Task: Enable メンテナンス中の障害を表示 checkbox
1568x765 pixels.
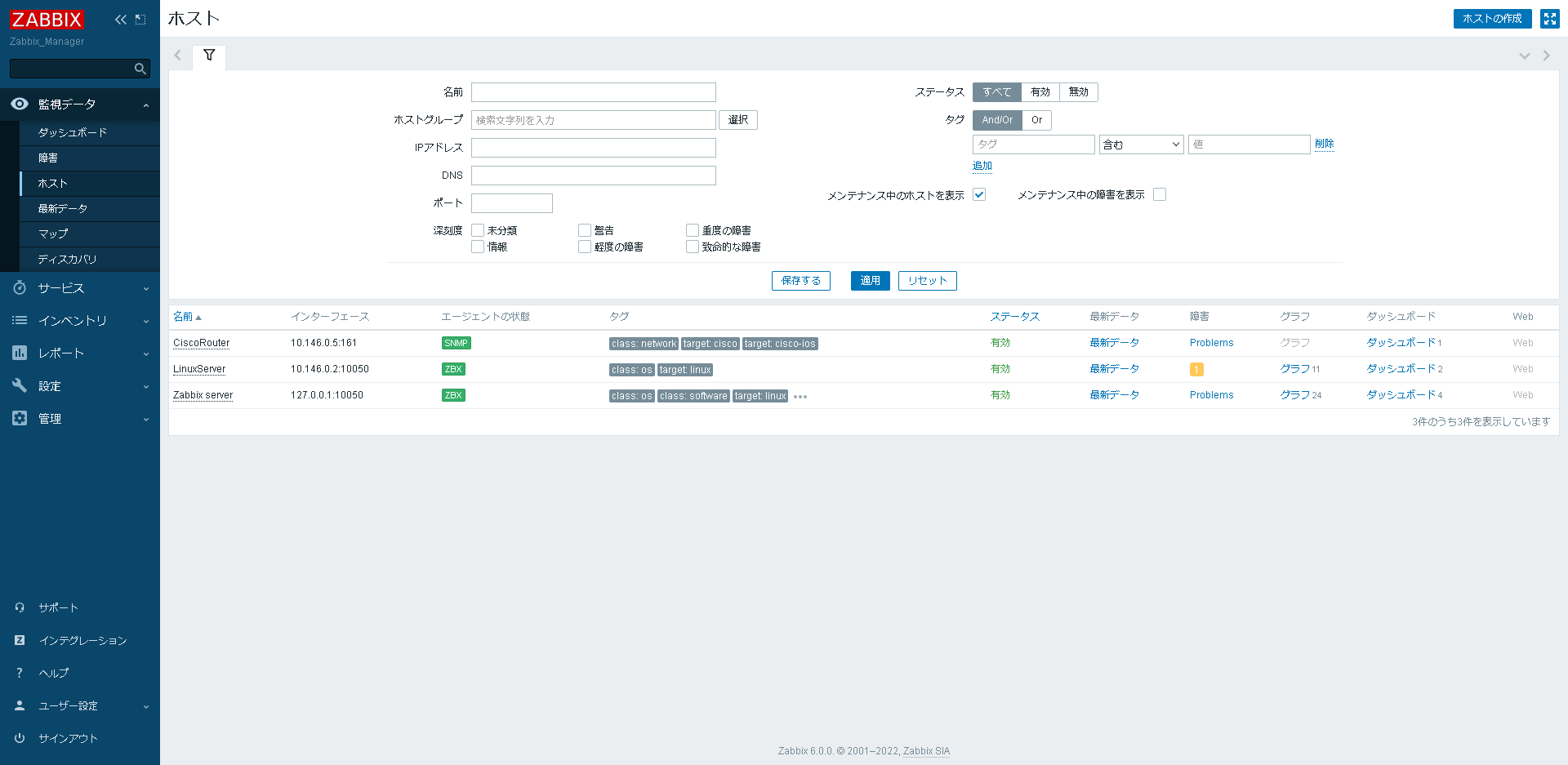Action: point(1160,194)
